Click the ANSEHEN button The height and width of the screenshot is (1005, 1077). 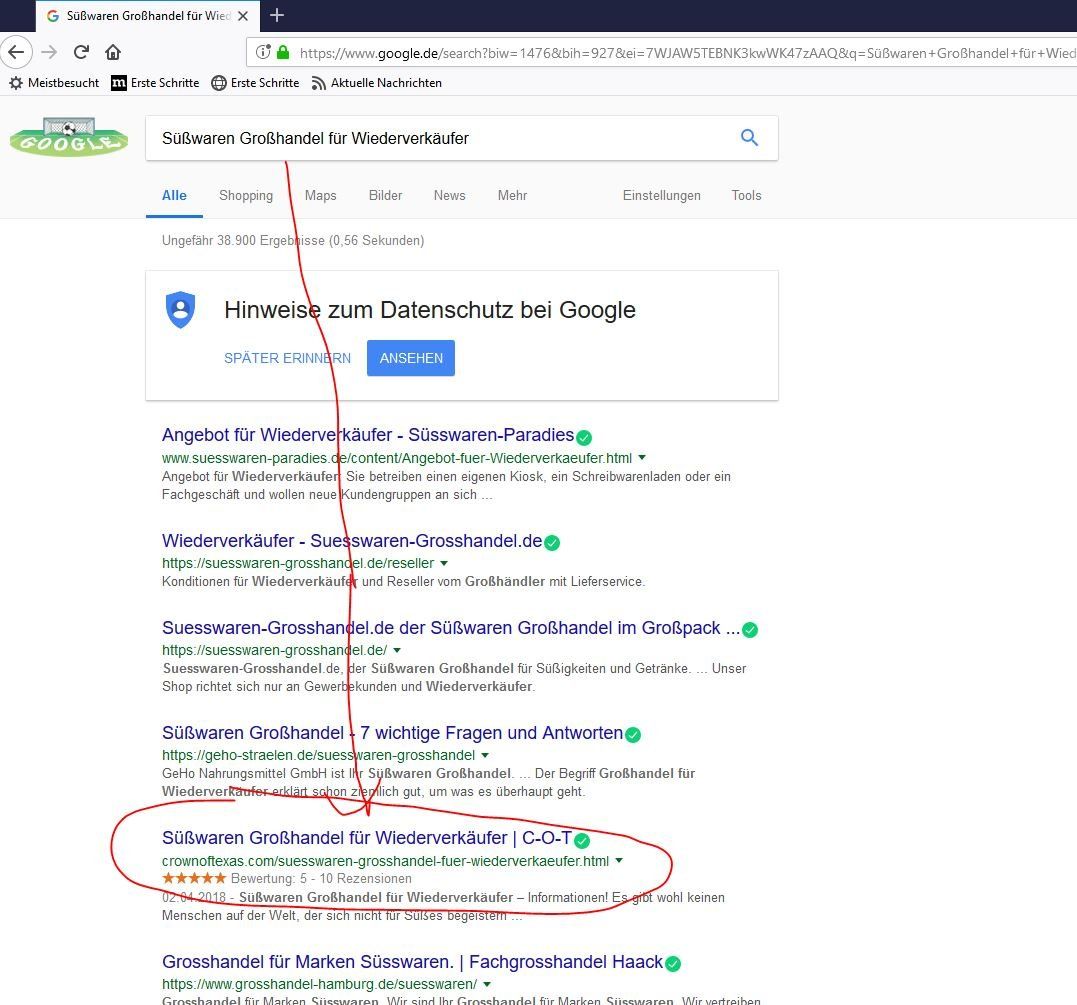(x=411, y=358)
